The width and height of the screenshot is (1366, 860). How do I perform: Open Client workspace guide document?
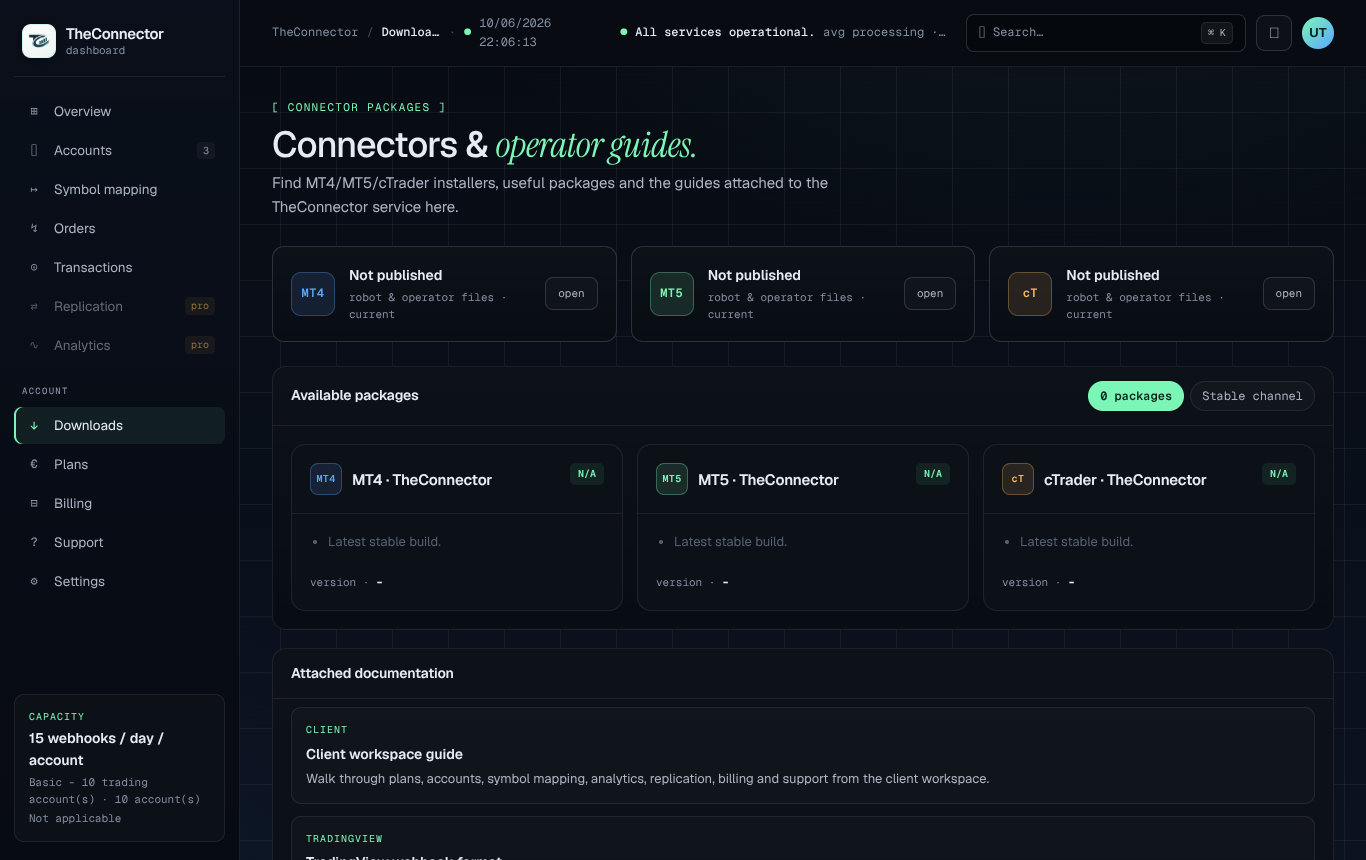pos(803,755)
